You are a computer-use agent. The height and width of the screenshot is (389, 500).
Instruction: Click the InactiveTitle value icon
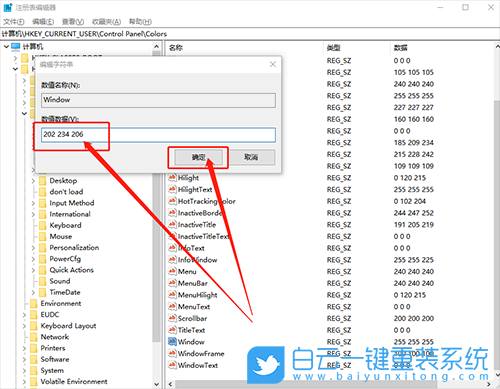[x=172, y=224]
